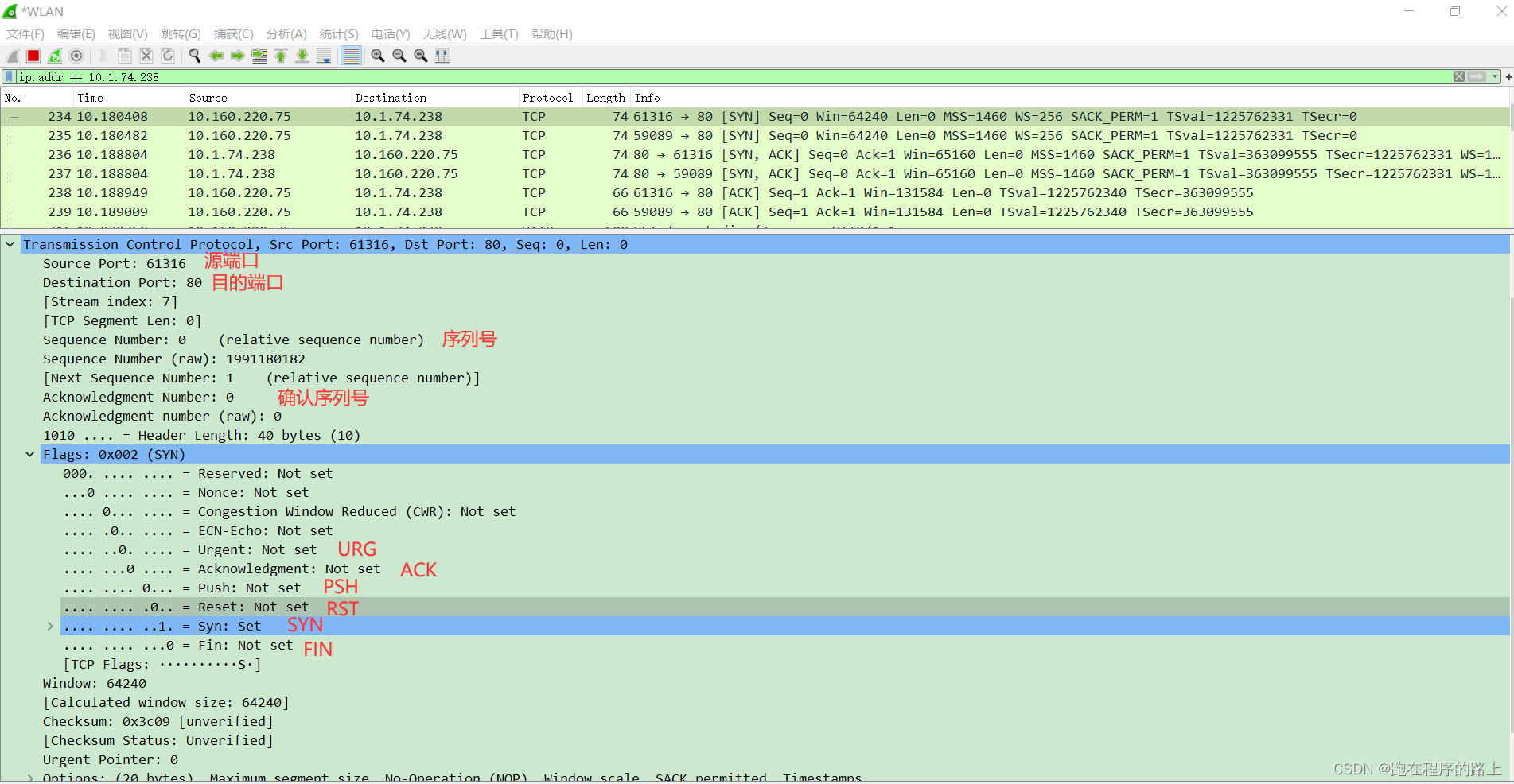Click the packet details vertical scrollbar
This screenshot has width=1514, height=784.
pos(1511,517)
